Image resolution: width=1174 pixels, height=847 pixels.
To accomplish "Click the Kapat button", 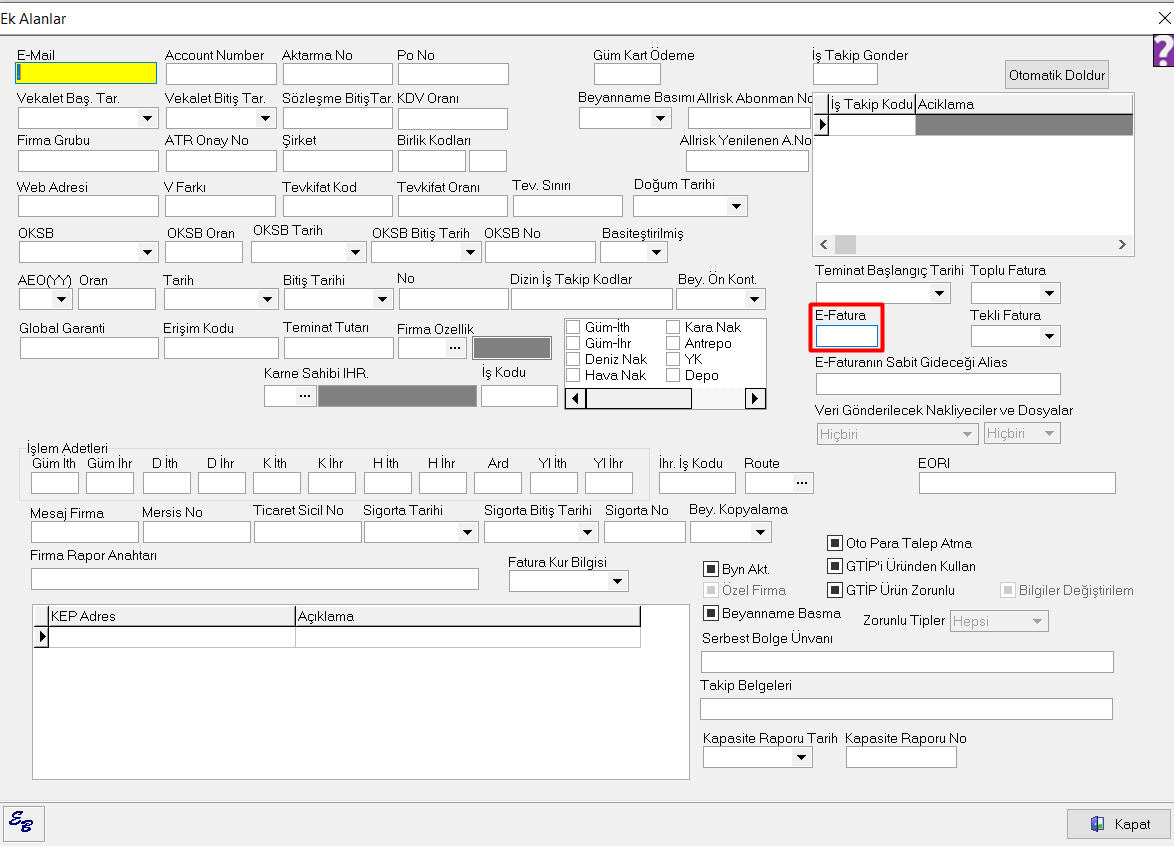I will 1118,823.
